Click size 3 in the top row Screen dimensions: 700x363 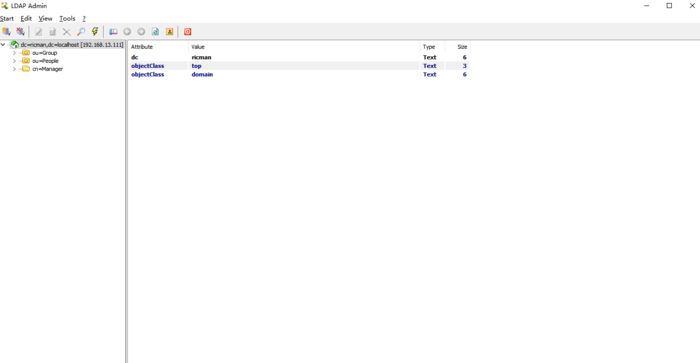464,66
